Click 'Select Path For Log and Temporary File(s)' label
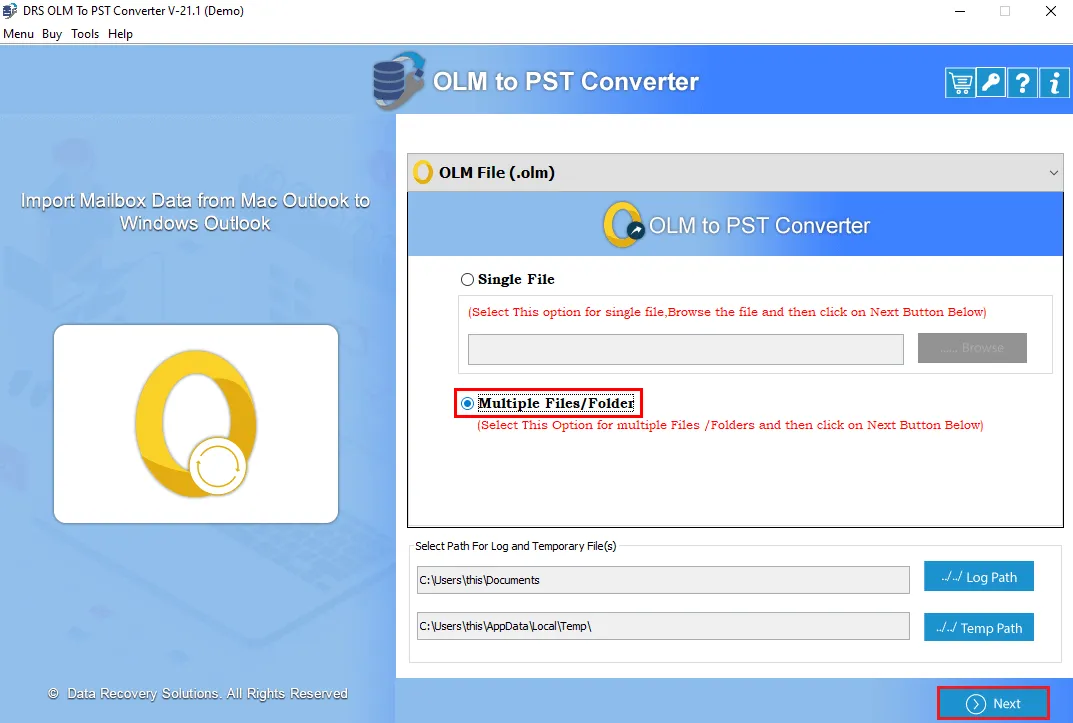Screen dimensions: 1073x723 coord(515,546)
